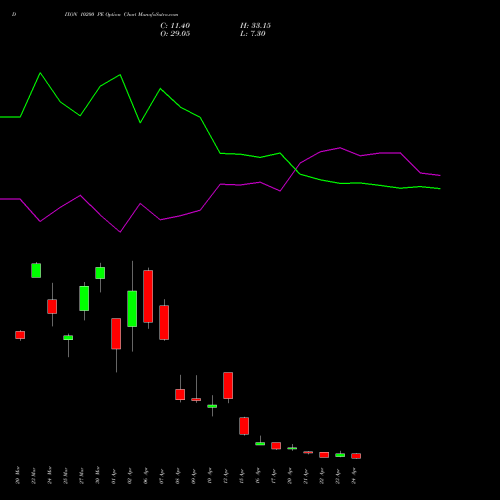The image size is (500, 500).
Task: Click the low value L: 7.30
Action: pyautogui.click(x=253, y=34)
